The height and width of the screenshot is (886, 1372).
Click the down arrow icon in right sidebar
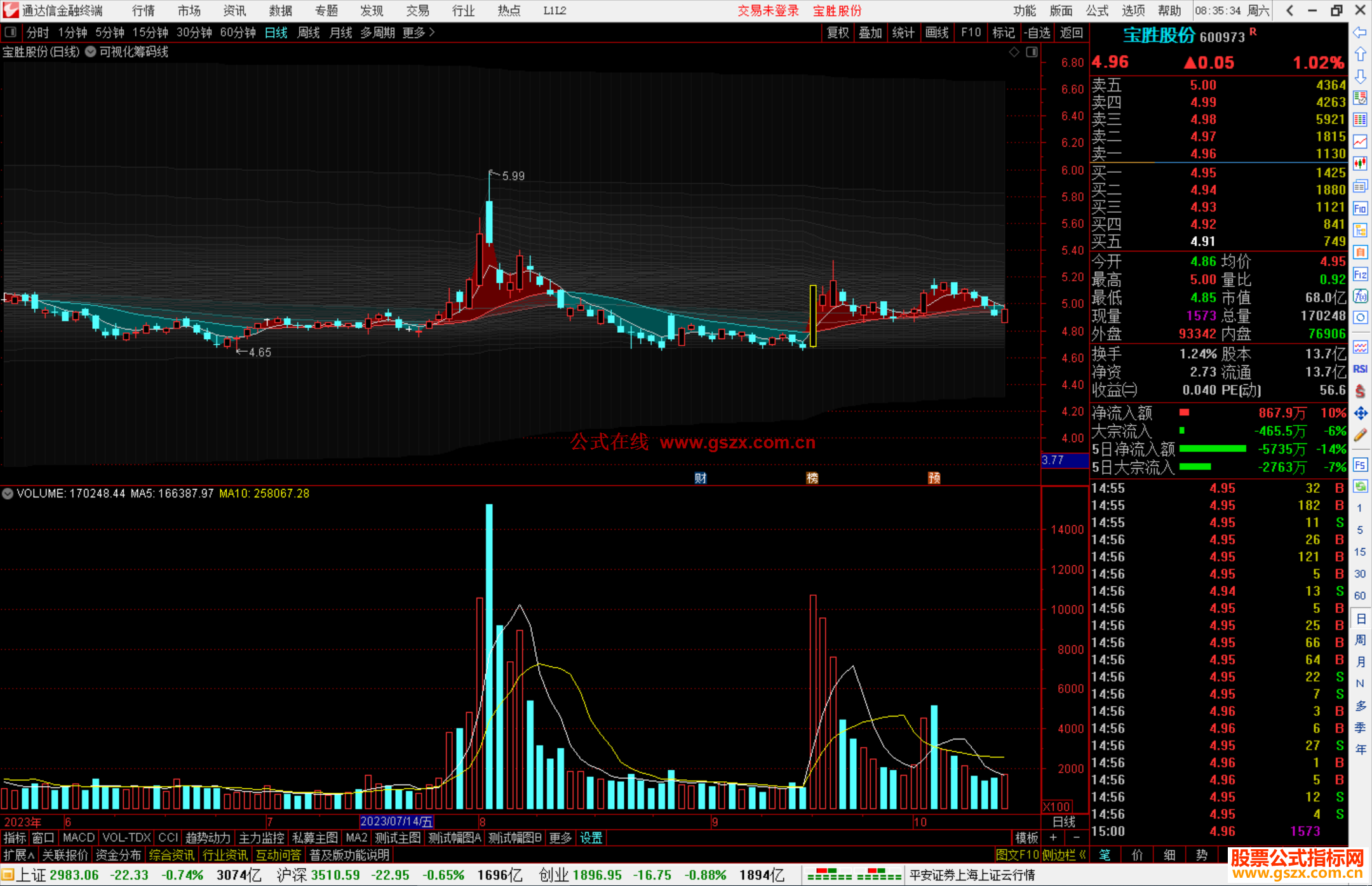coord(1360,77)
